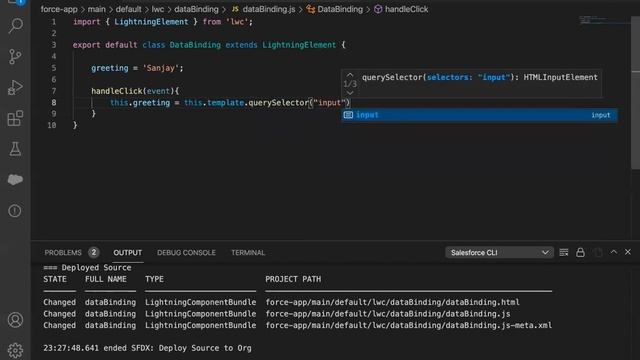The image size is (640, 360).
Task: Click the editor vertical scrollbar
Action: point(635,92)
